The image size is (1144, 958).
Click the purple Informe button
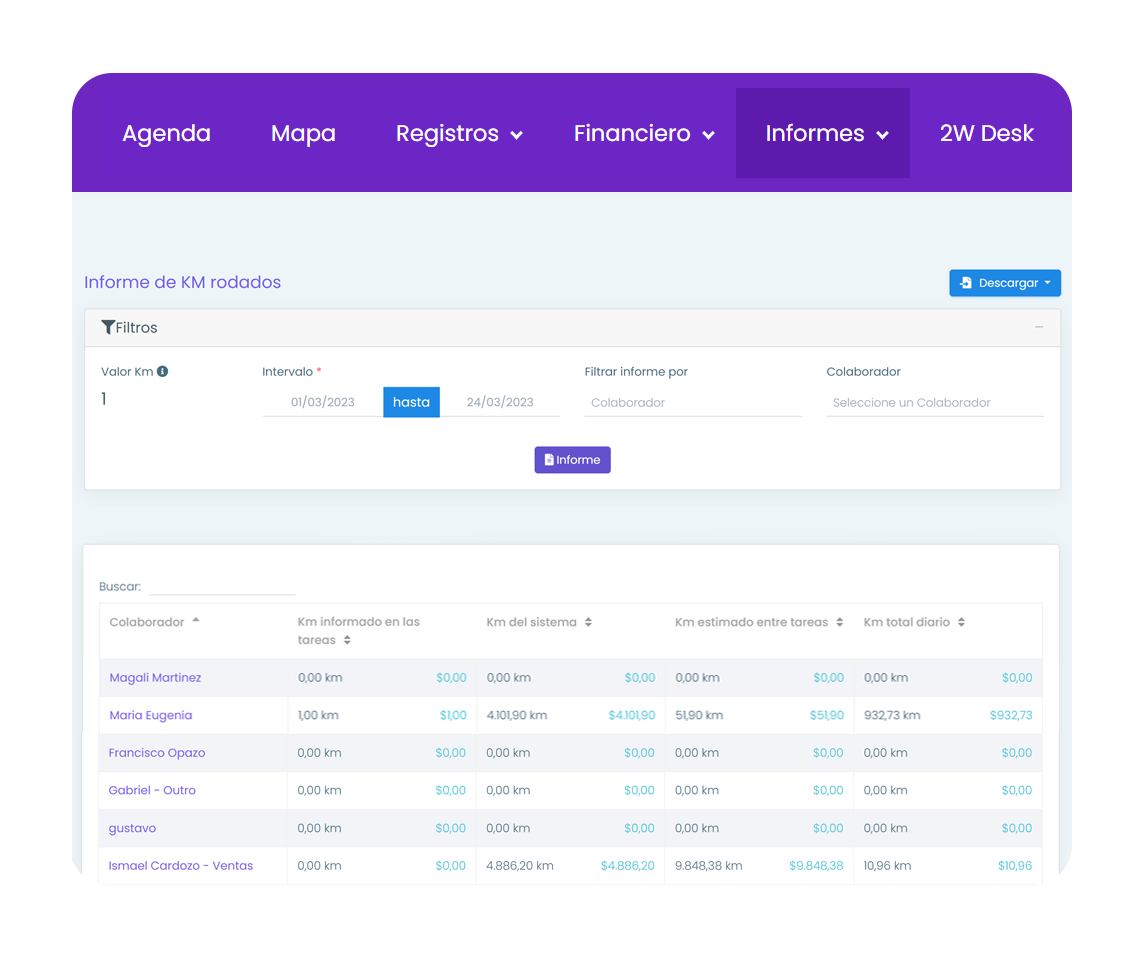coord(572,460)
